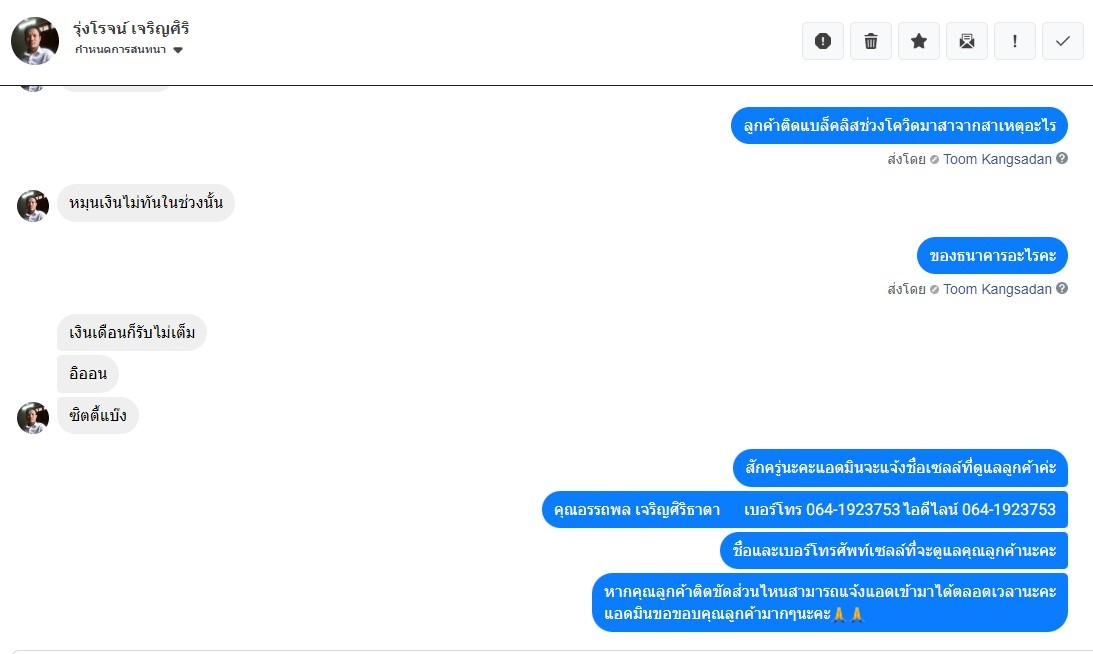Select the blue message ของธนาคารอะไรคะ

[992, 255]
